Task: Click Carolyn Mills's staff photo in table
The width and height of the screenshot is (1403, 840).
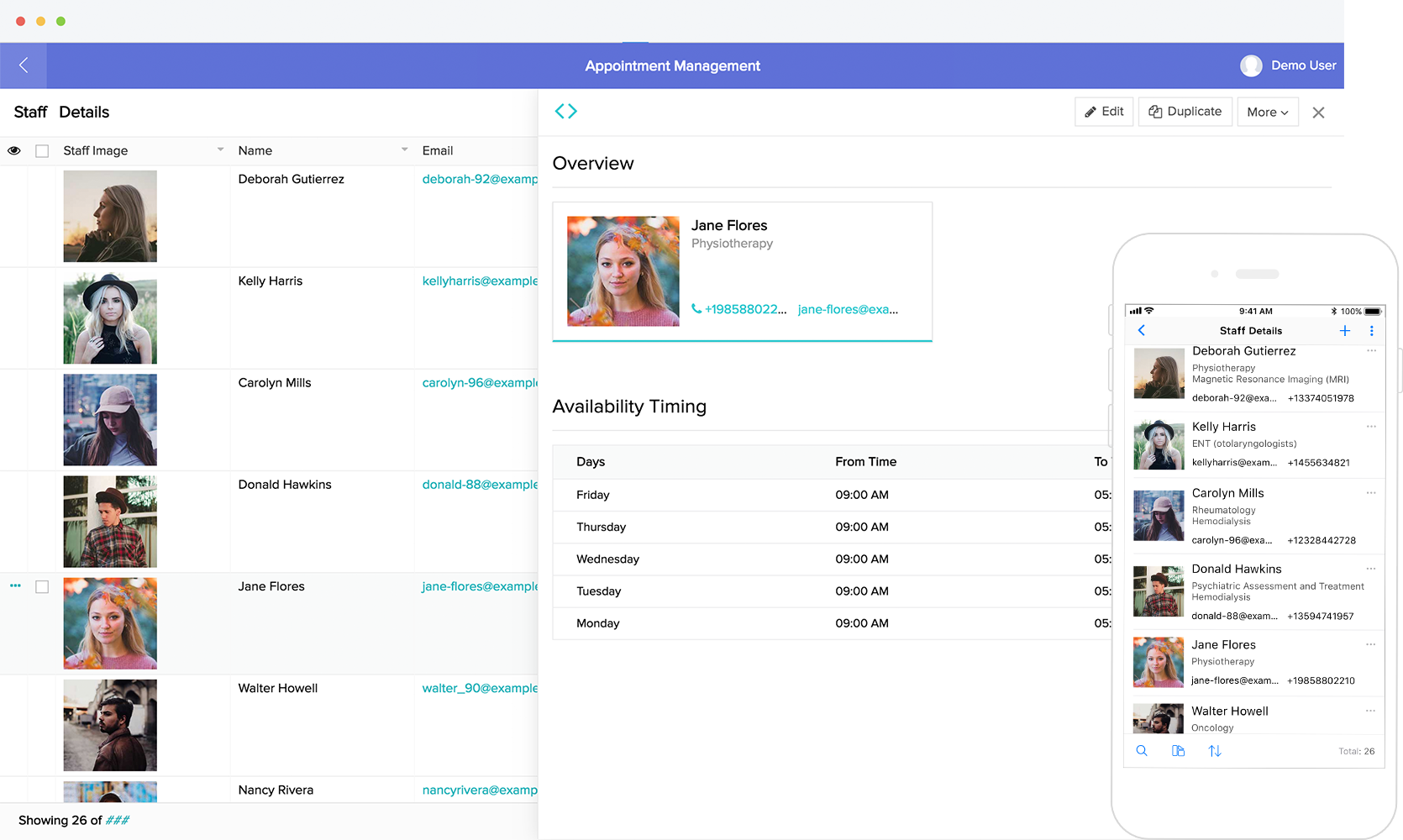Action: [110, 420]
